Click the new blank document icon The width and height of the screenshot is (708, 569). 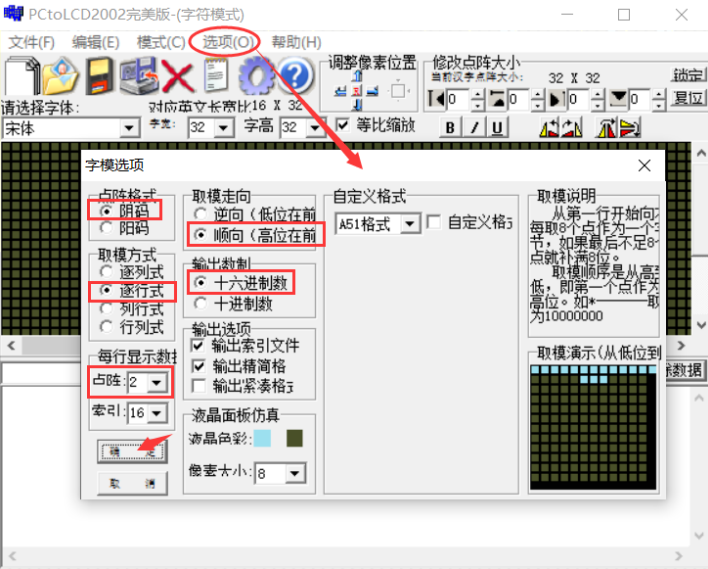click(x=23, y=75)
